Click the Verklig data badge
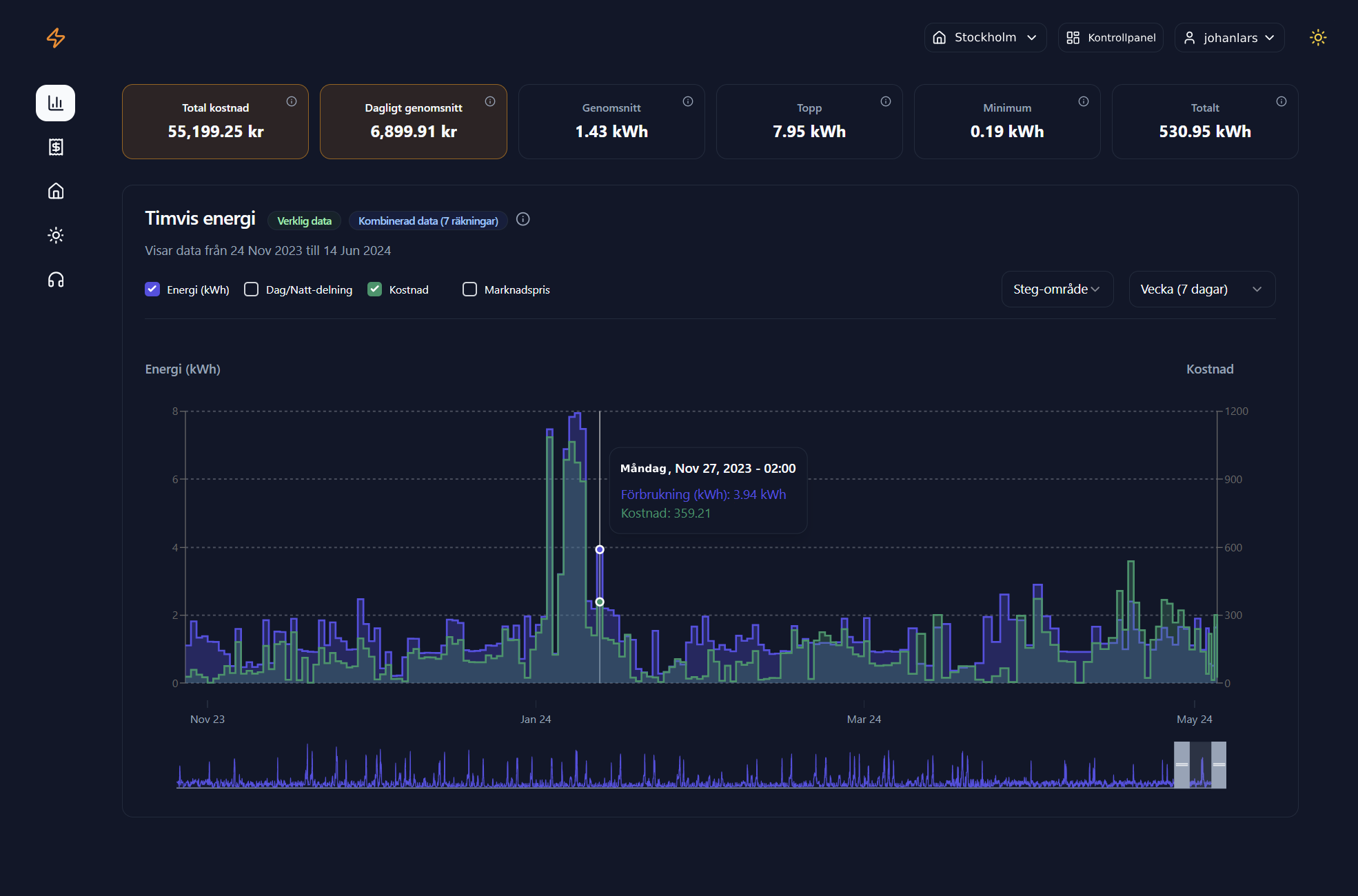 point(304,221)
